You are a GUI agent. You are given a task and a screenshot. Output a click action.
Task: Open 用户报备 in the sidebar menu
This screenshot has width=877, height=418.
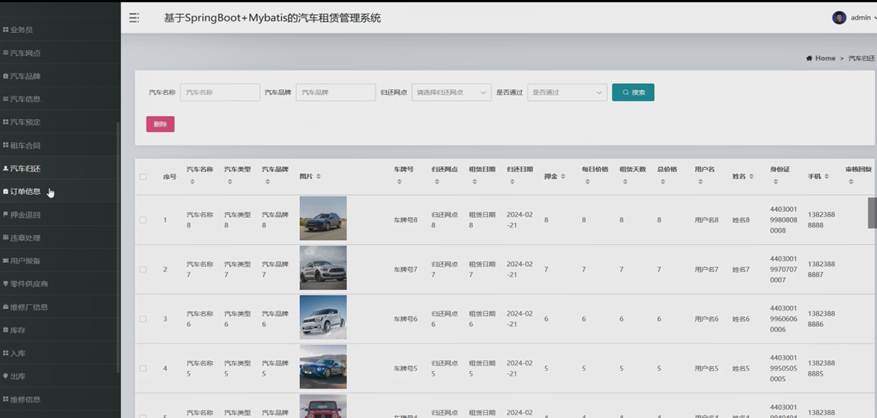[25, 261]
